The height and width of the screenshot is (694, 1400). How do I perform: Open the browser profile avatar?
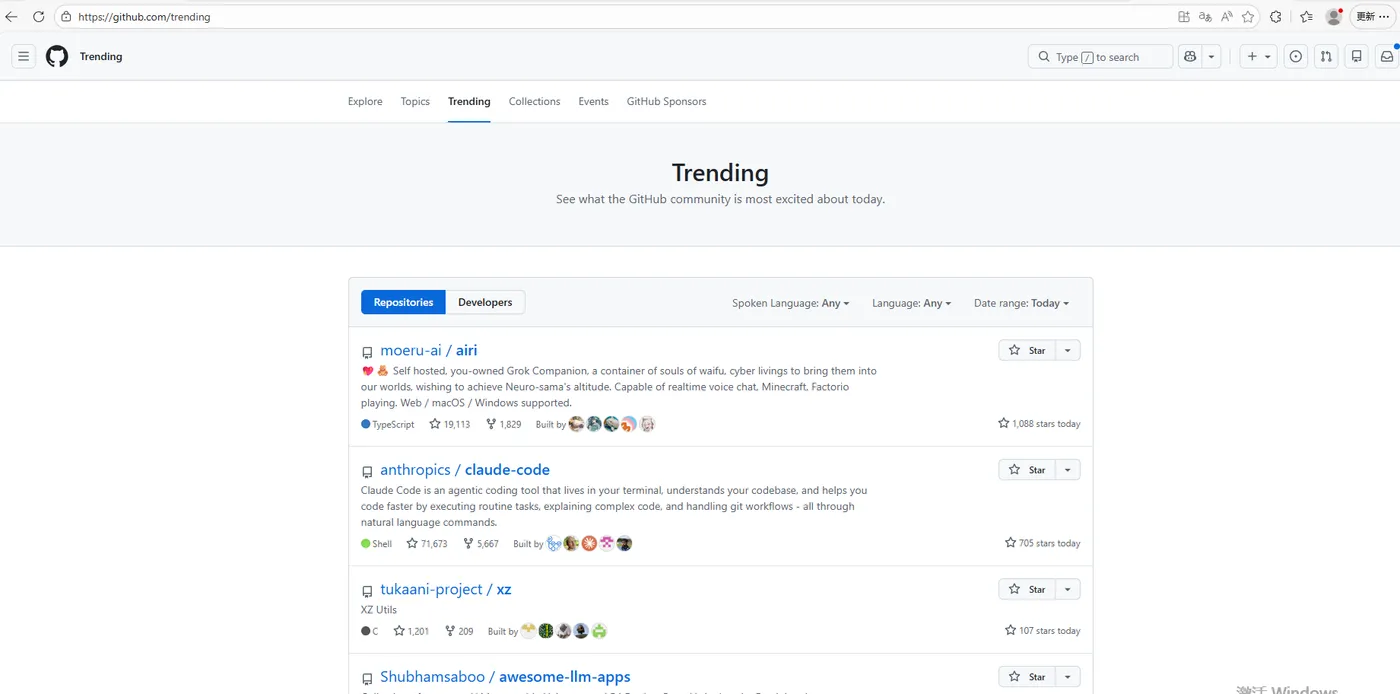[1334, 17]
